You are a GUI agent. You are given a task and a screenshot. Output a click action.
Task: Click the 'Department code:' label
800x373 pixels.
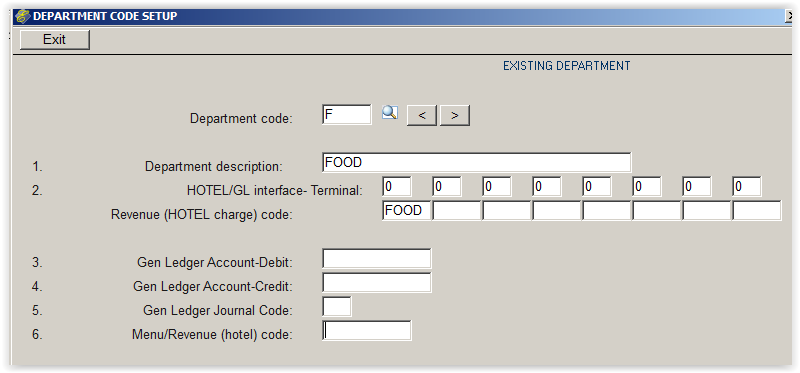[241, 118]
